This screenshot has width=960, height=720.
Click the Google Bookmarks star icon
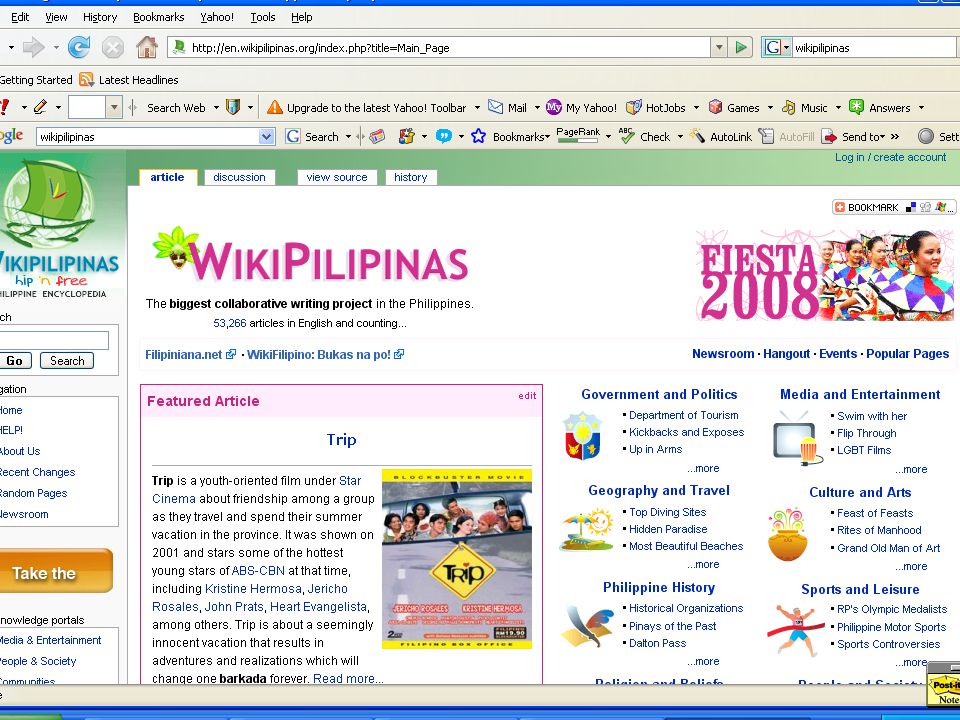point(478,137)
